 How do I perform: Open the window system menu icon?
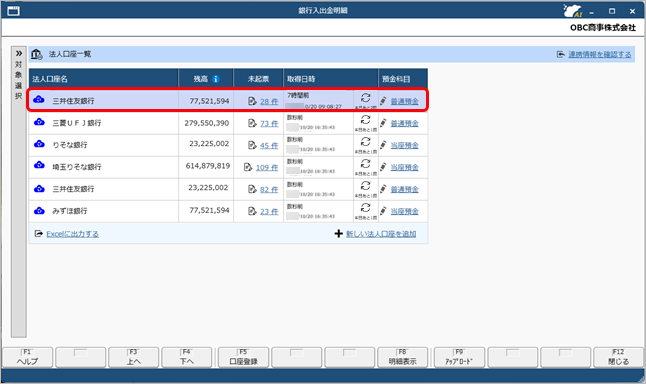coord(13,11)
